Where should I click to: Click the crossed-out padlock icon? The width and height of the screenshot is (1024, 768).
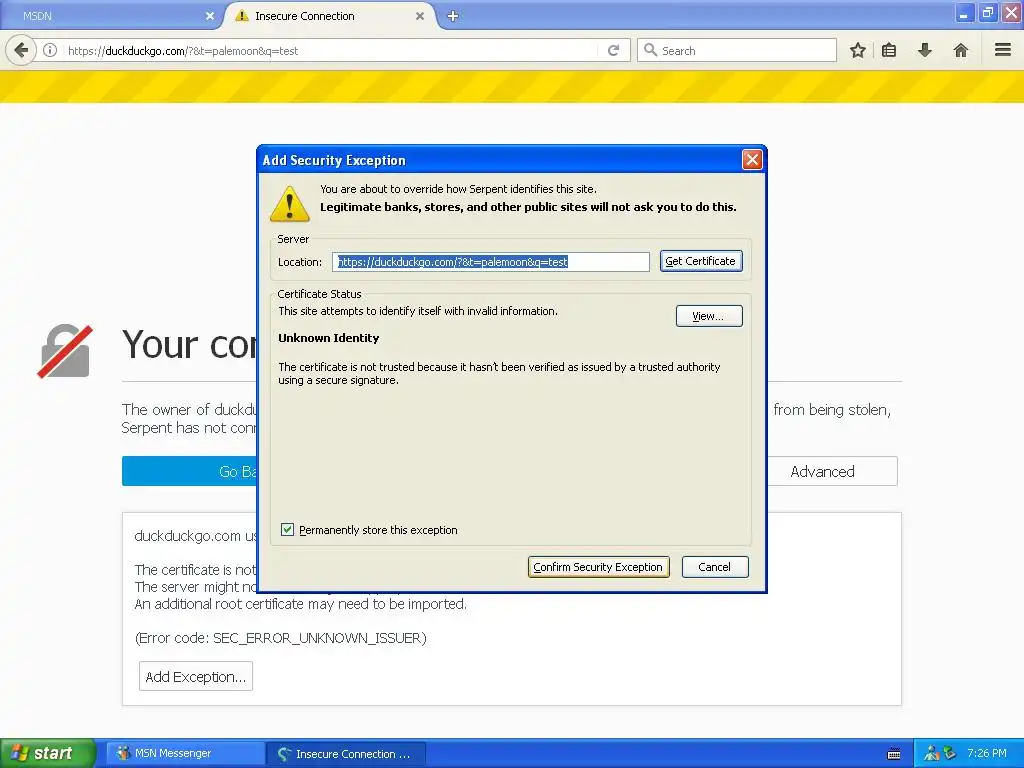pos(65,351)
